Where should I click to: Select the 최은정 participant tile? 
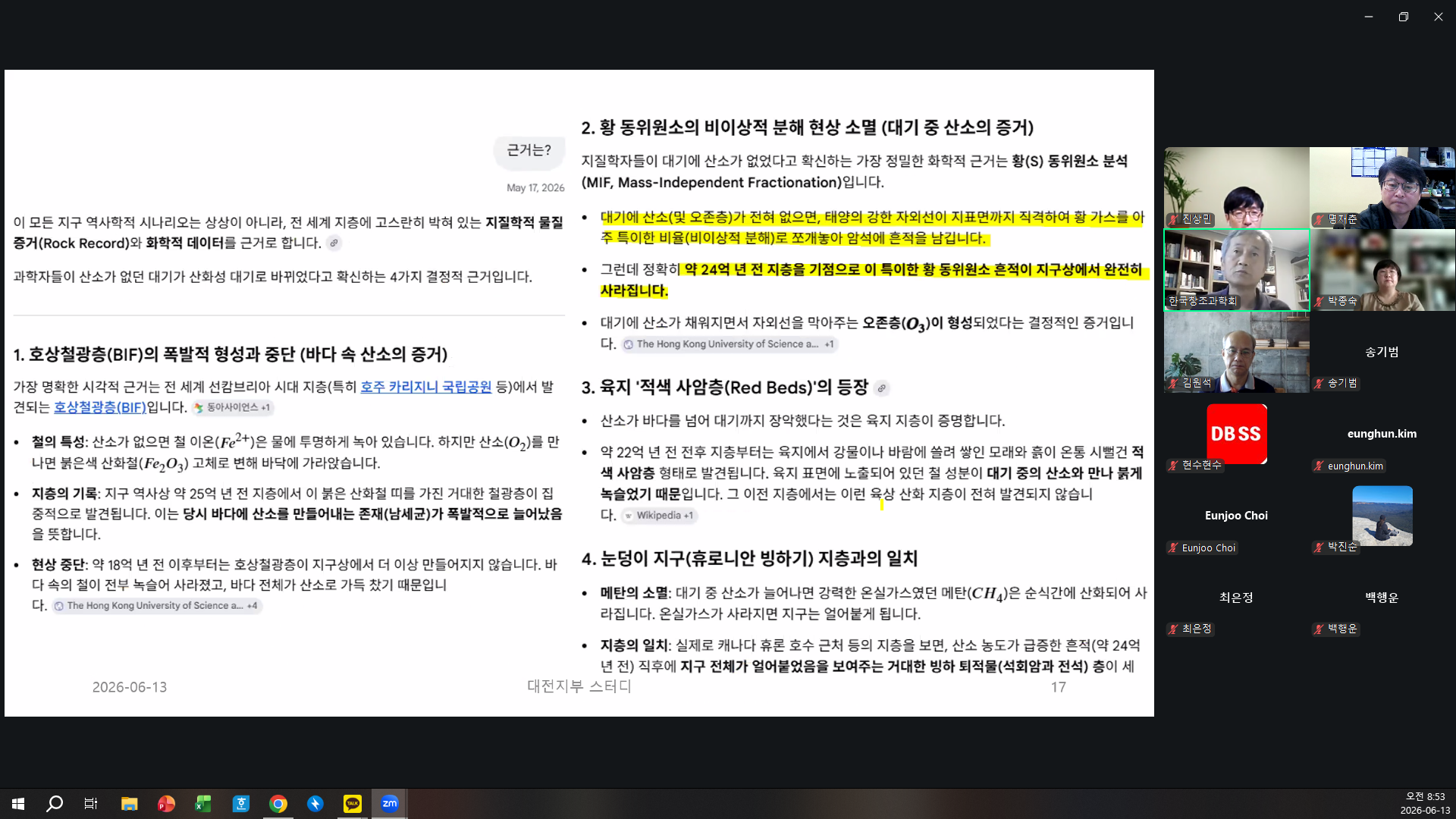(1237, 598)
